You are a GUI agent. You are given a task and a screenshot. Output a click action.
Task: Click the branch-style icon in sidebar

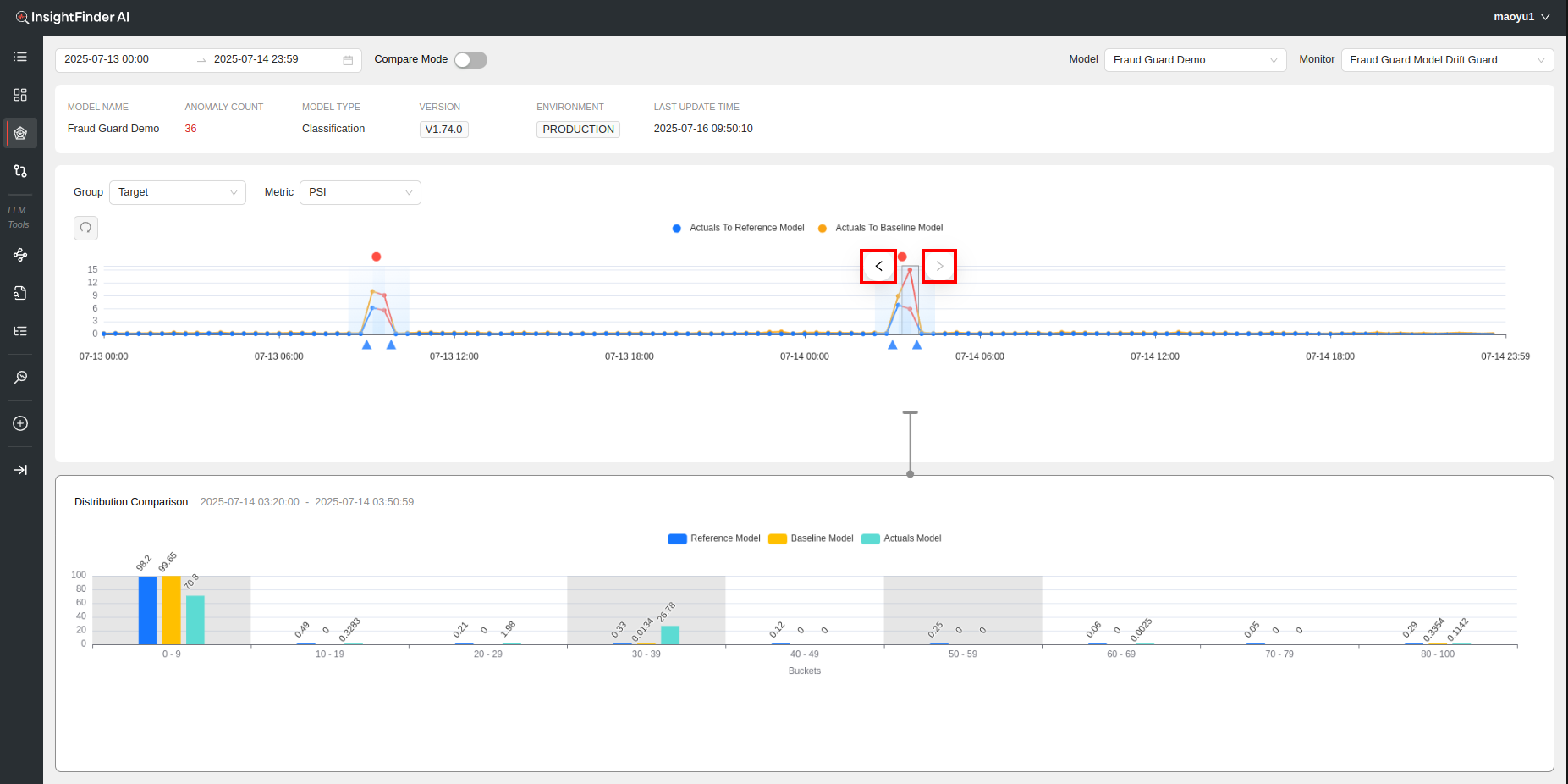point(20,171)
